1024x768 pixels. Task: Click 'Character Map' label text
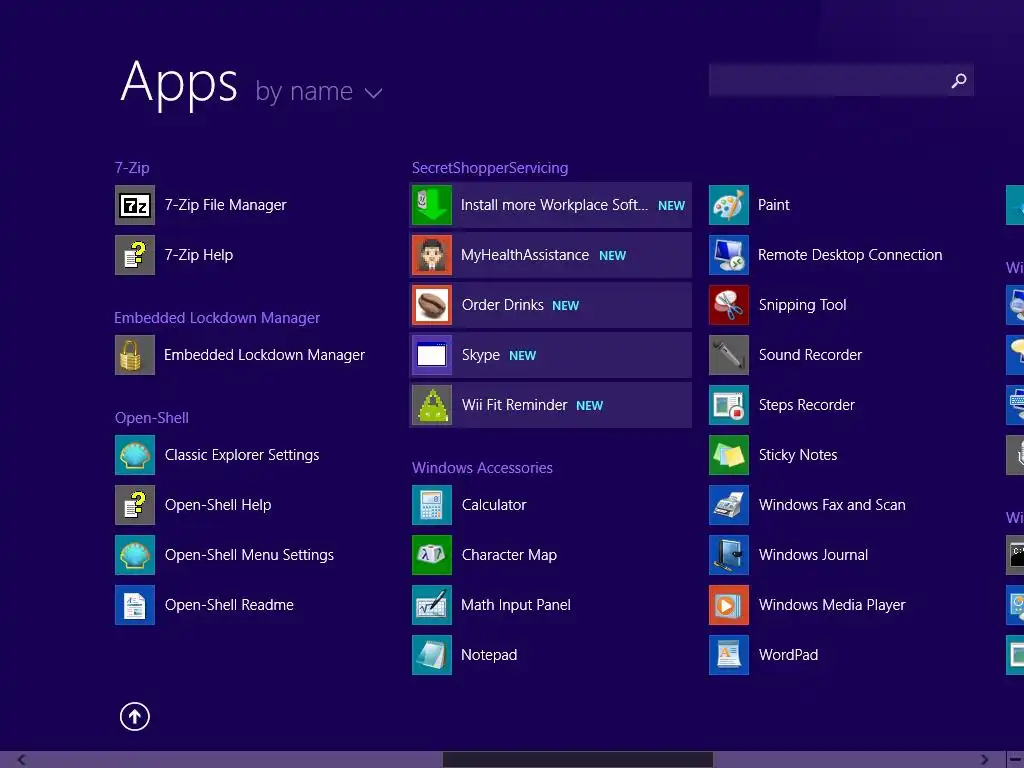(509, 555)
